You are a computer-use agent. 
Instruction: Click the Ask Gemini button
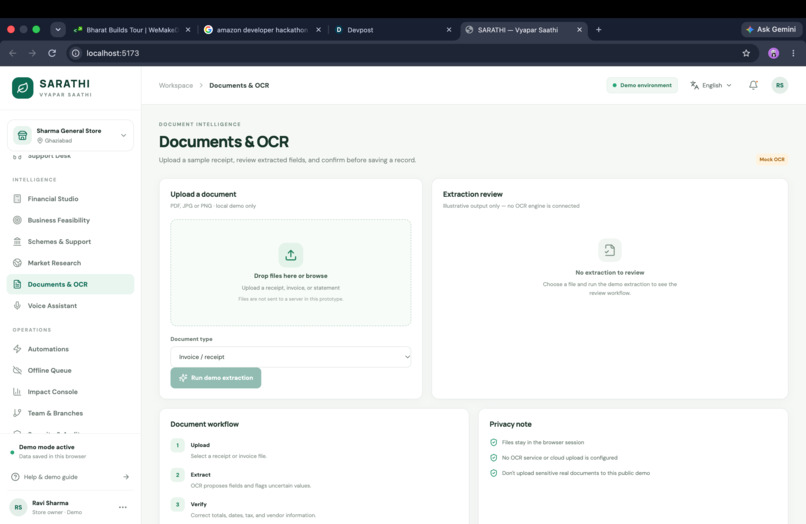coord(771,30)
